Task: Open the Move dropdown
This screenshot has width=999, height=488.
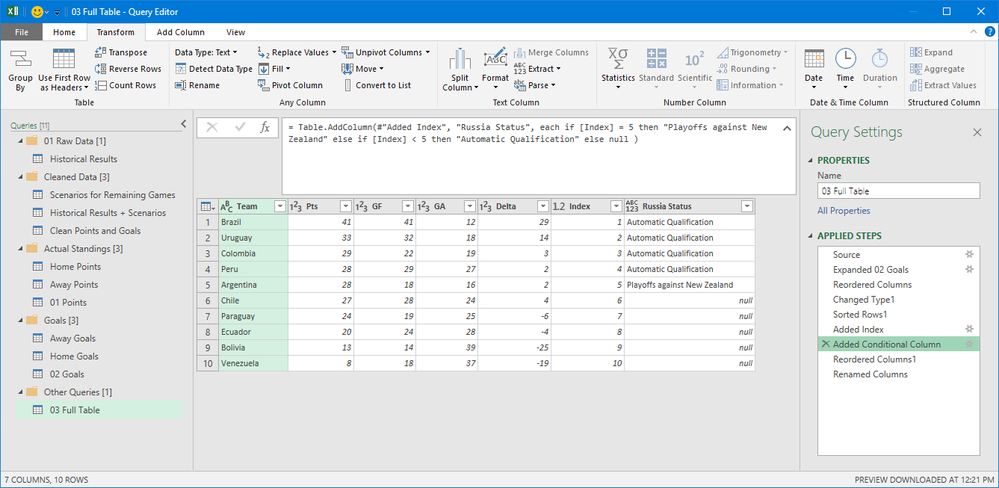Action: pyautogui.click(x=363, y=69)
